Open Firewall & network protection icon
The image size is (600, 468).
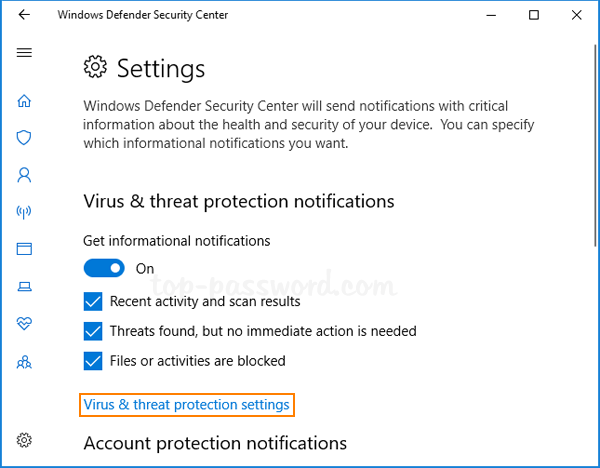24,211
